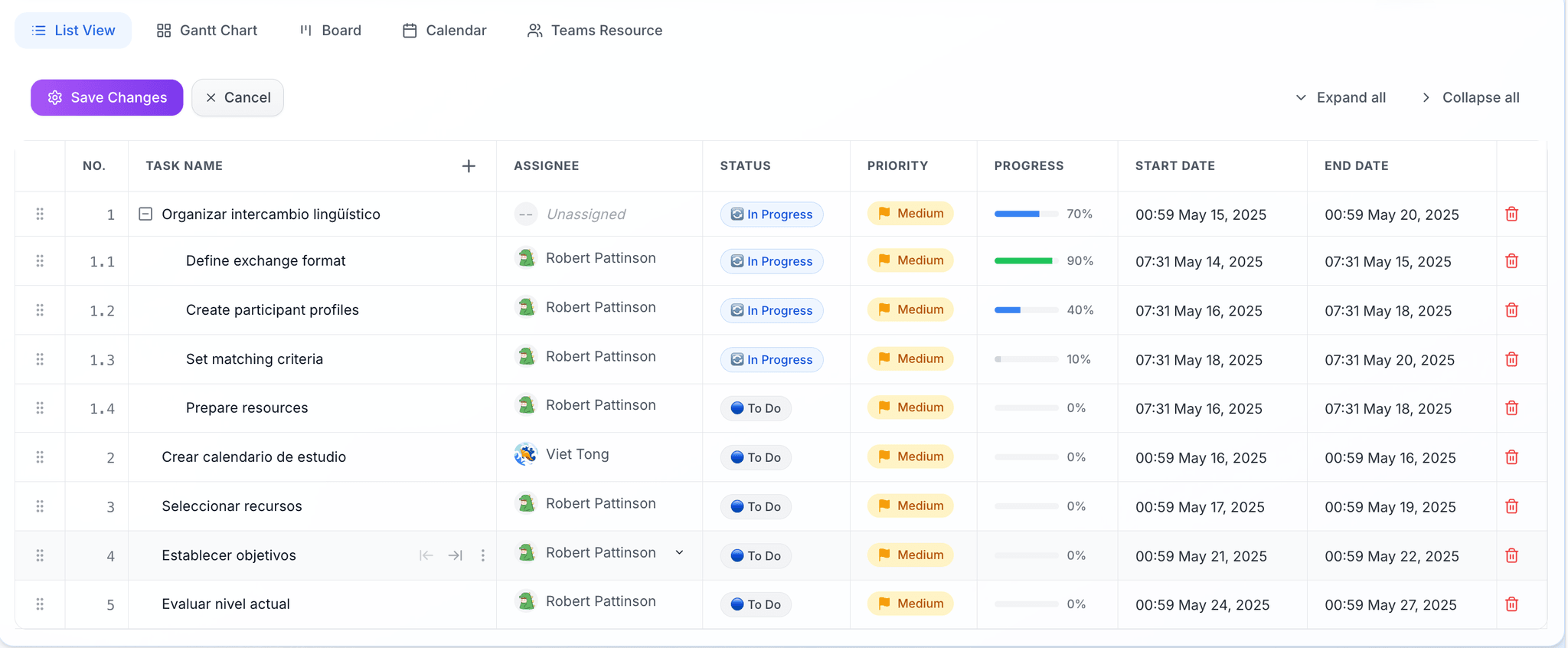Open Teams Resource tab
This screenshot has width=1568, height=648.
point(595,31)
